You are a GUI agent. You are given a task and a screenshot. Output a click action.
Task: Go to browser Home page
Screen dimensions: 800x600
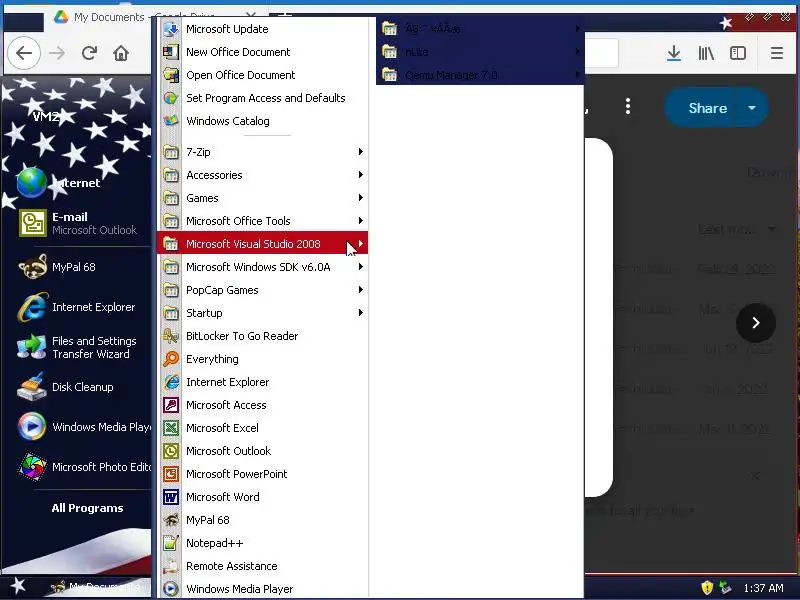pos(121,53)
